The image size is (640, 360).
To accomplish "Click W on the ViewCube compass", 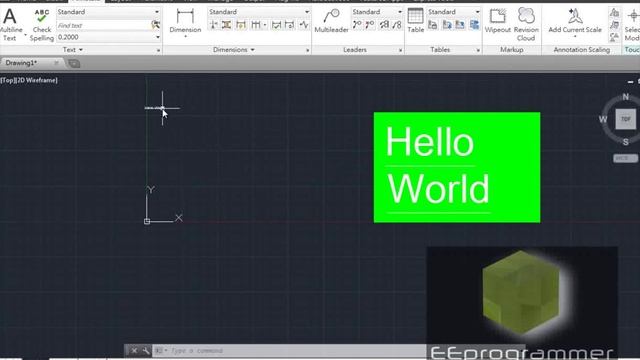I will pyautogui.click(x=603, y=119).
